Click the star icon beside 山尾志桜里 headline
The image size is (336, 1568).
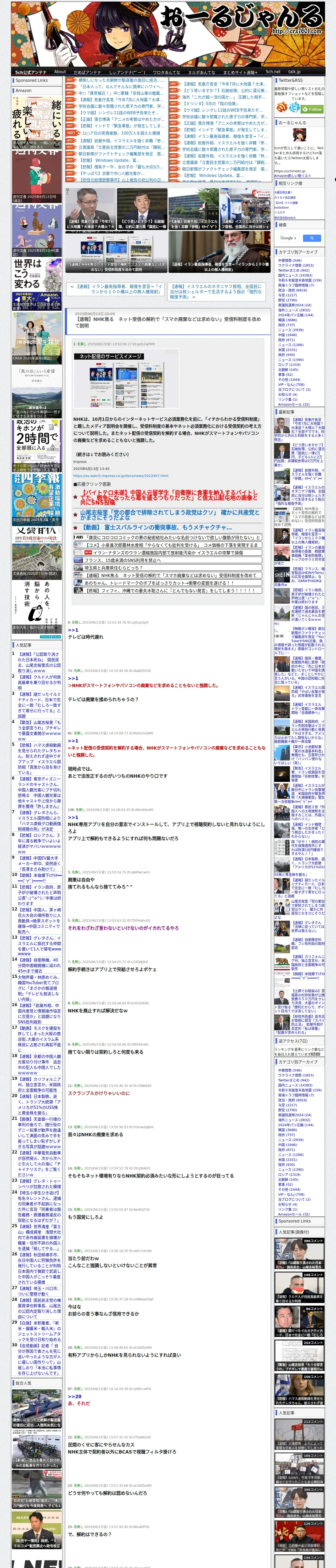[x=76, y=514]
